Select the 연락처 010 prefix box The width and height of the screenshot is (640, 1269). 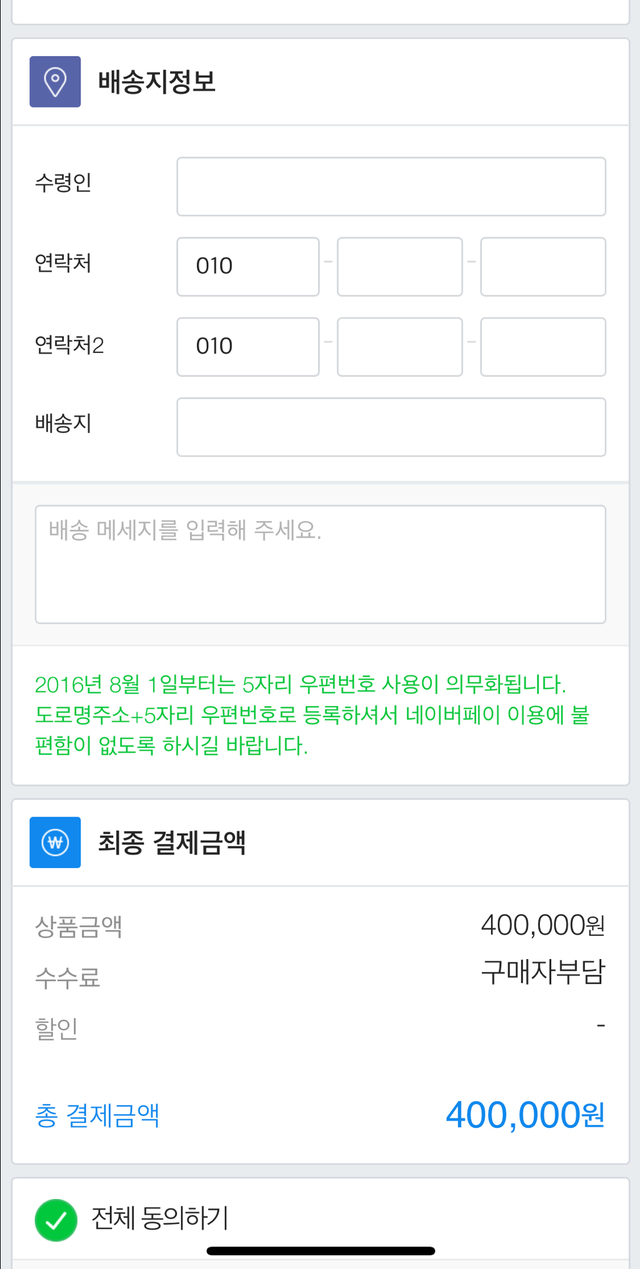coord(248,266)
